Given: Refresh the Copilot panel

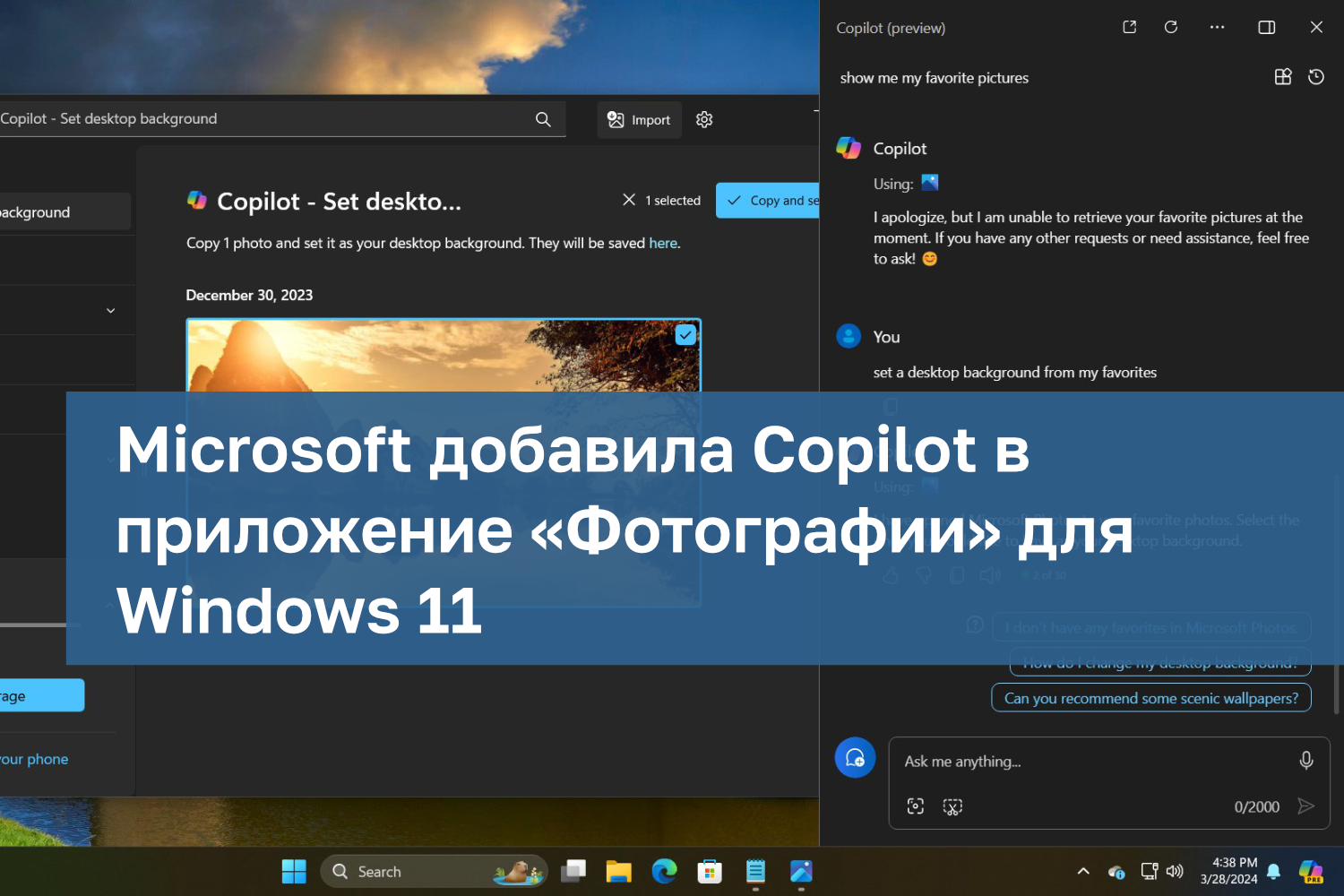Looking at the screenshot, I should pos(1171,27).
